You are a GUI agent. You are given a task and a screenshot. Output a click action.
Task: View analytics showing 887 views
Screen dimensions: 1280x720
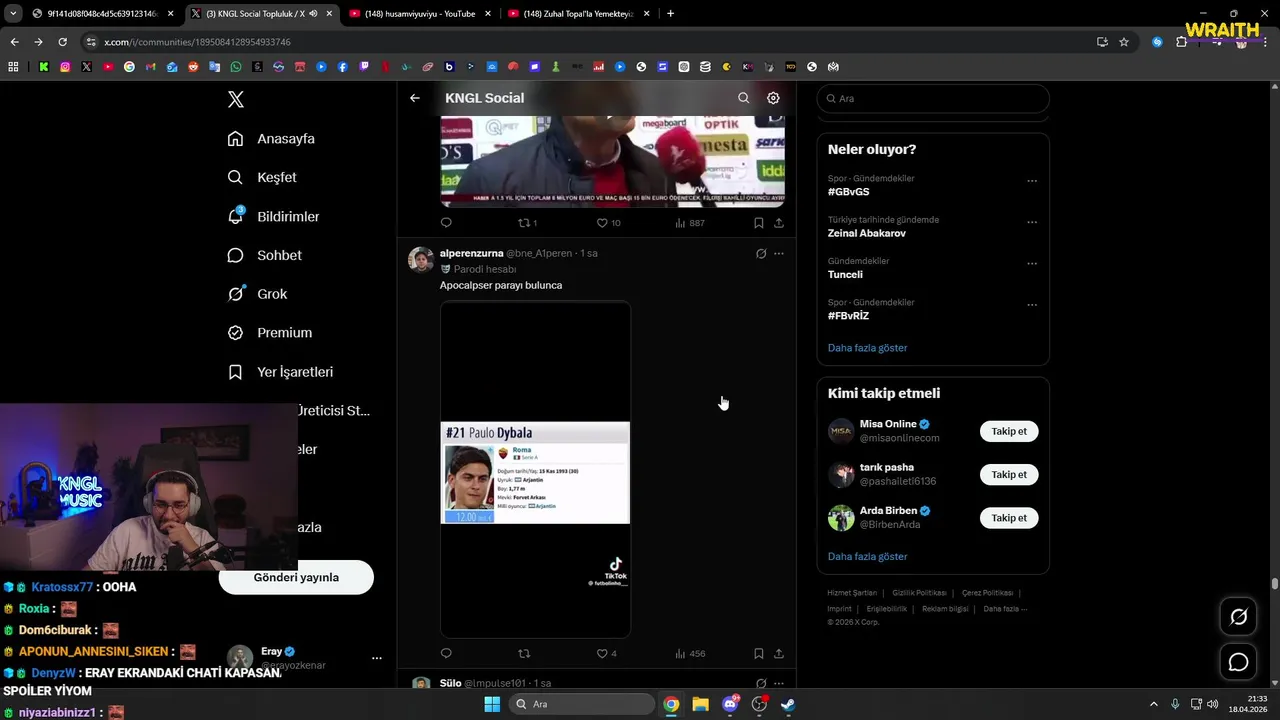click(x=689, y=223)
